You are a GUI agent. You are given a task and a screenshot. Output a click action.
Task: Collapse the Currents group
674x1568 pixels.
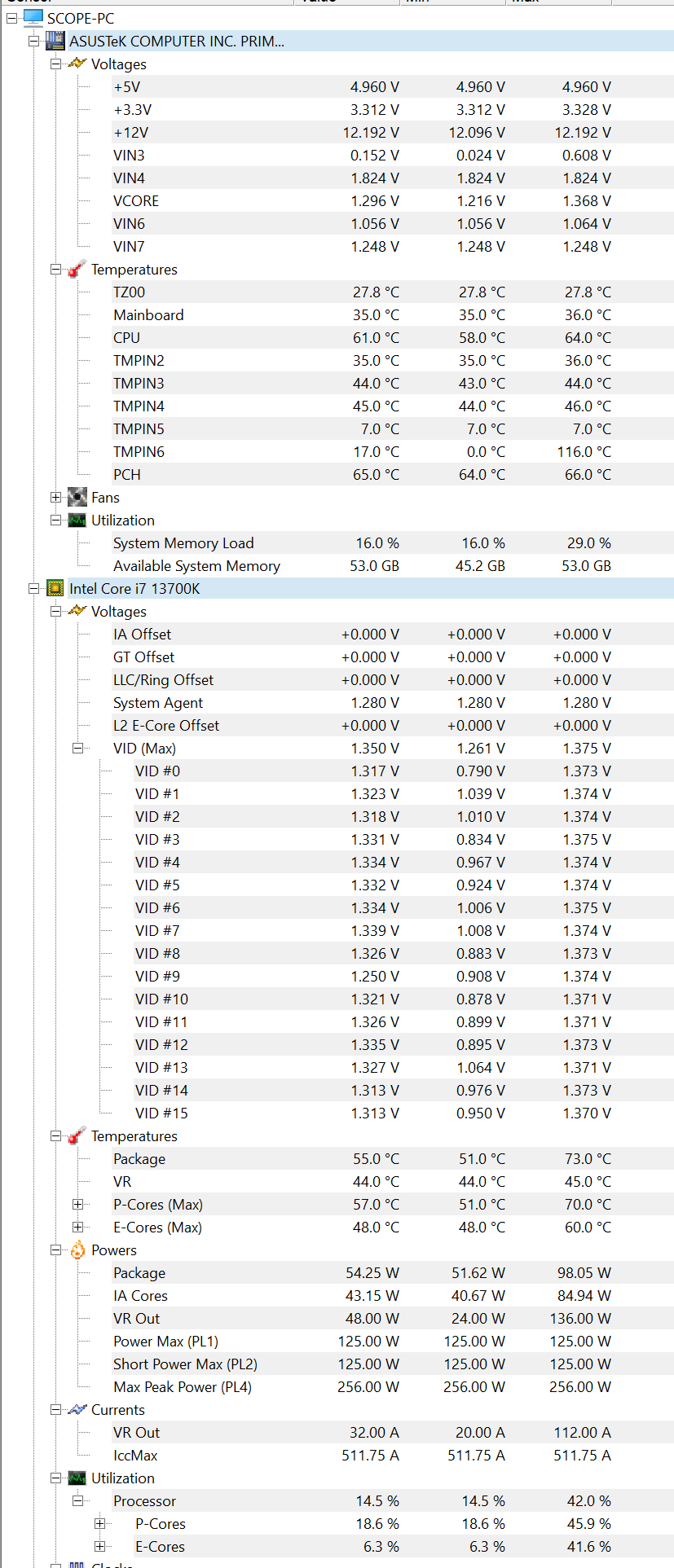pos(55,1409)
